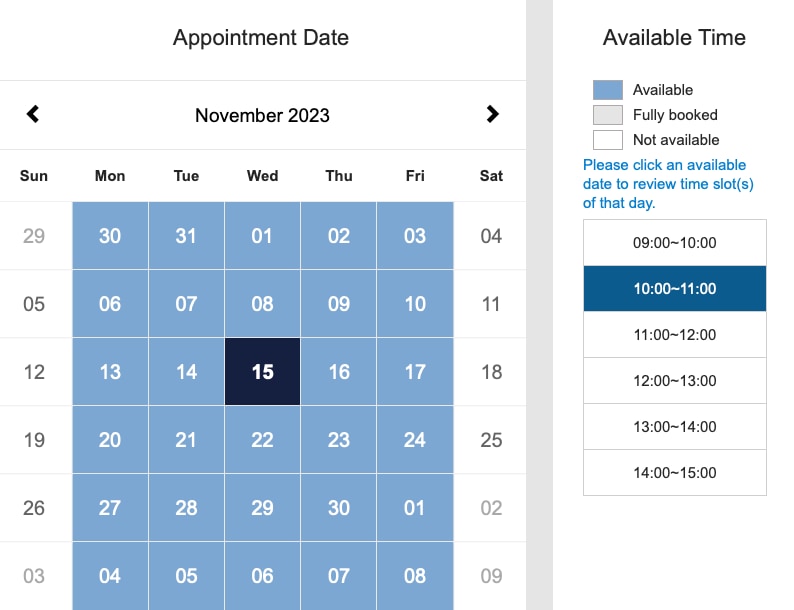Select the 09:00~10:00 time slot

[x=674, y=242]
